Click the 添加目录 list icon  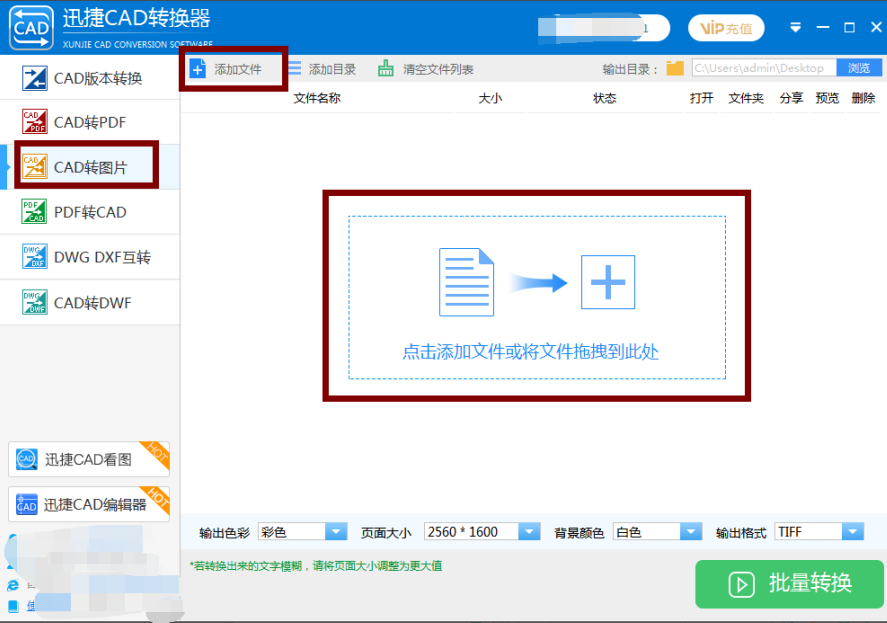point(295,68)
